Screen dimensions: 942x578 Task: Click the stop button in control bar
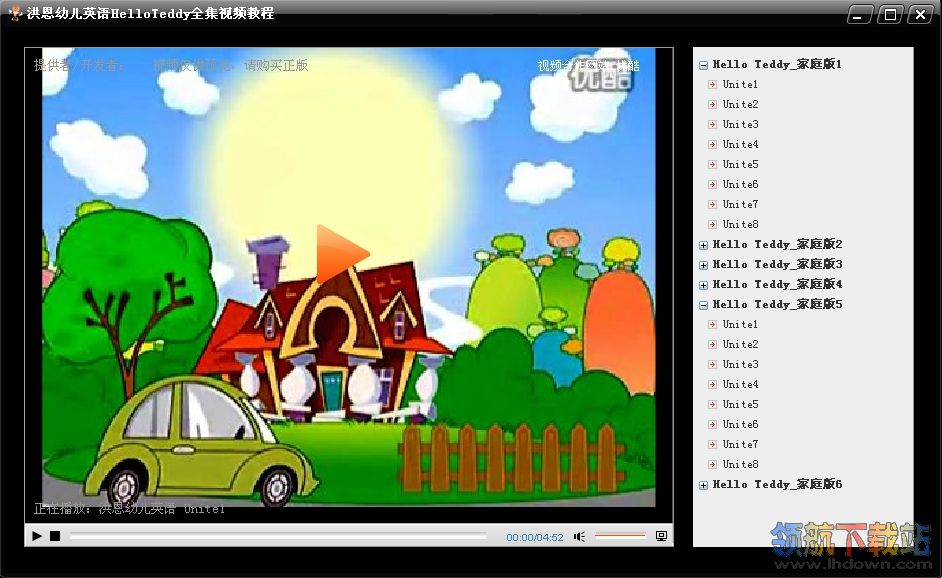[55, 536]
